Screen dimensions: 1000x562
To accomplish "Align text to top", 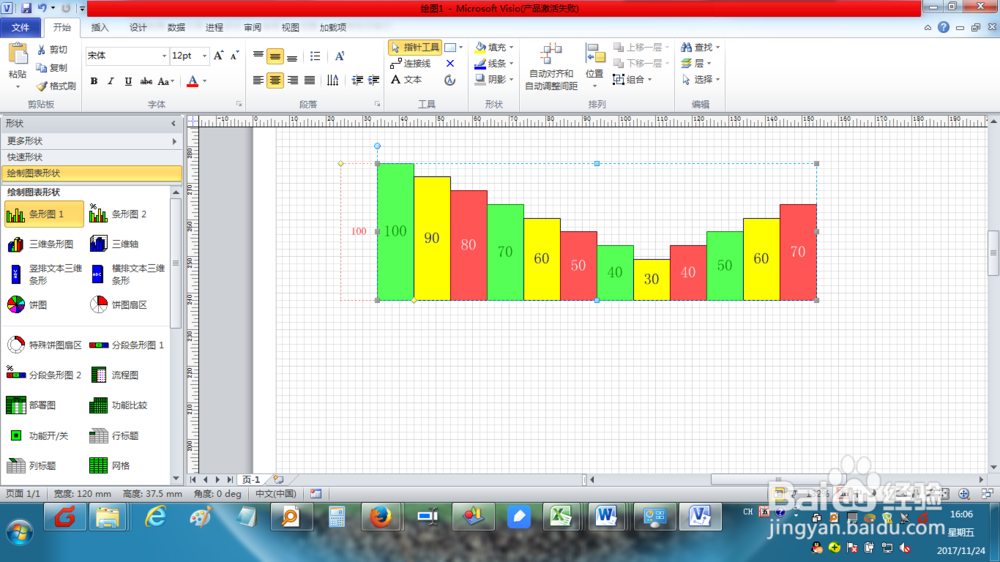I will coord(258,56).
